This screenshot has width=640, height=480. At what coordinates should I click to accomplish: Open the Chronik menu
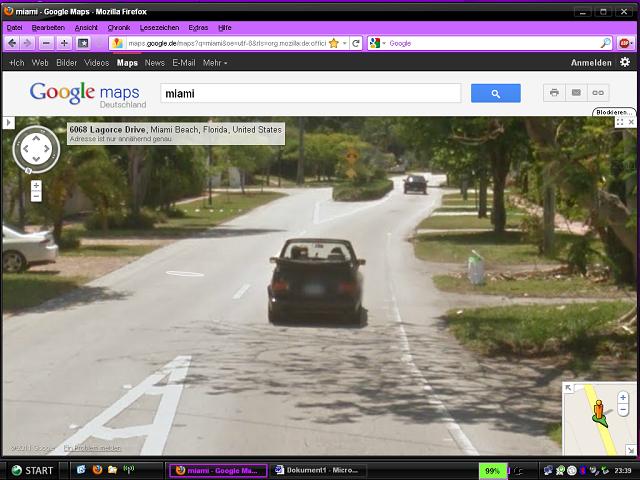pyautogui.click(x=118, y=28)
